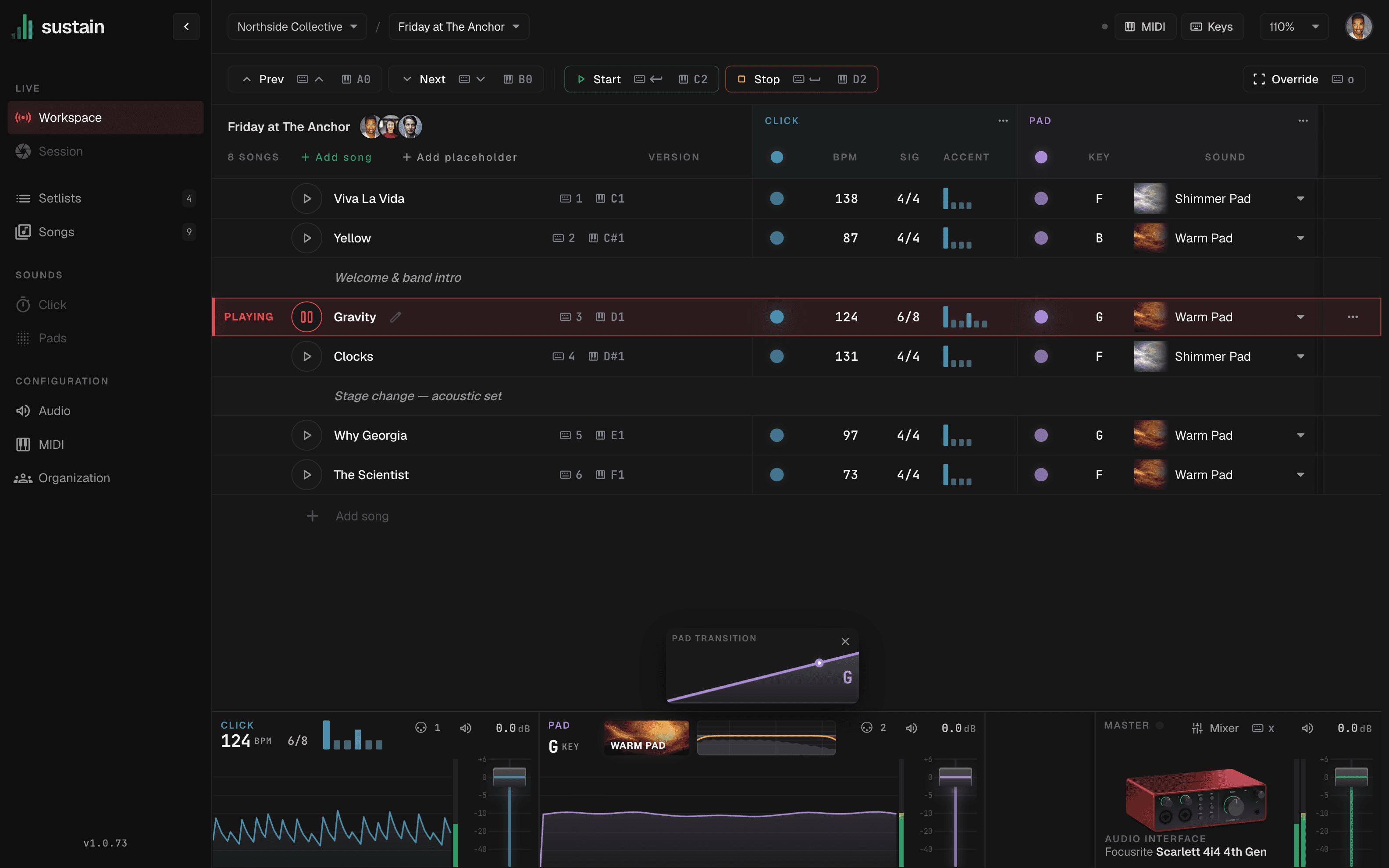The width and height of the screenshot is (1389, 868).
Task: Adjust the Master volume fader
Action: pos(1351,777)
